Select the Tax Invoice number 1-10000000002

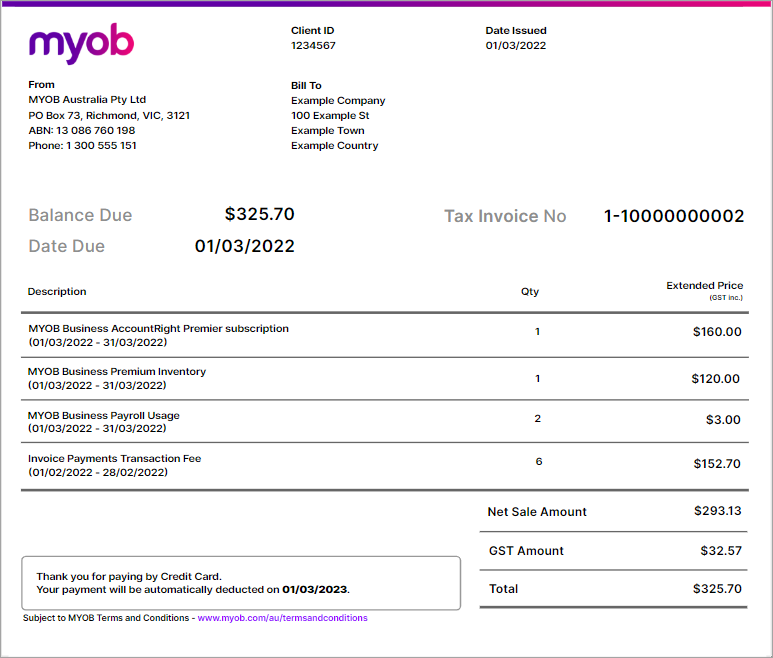coord(674,216)
